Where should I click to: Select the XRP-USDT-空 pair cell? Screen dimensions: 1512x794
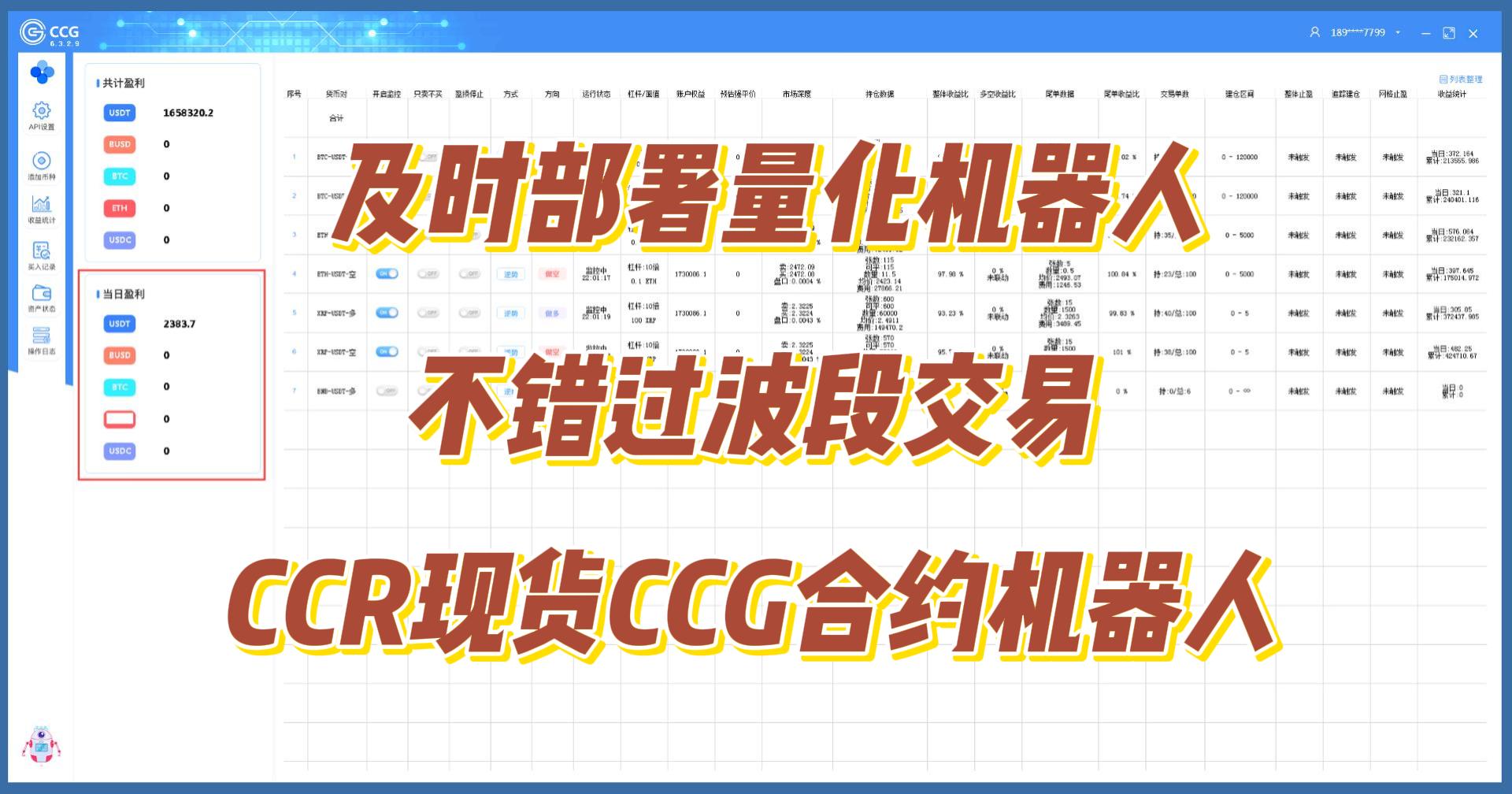(x=336, y=352)
